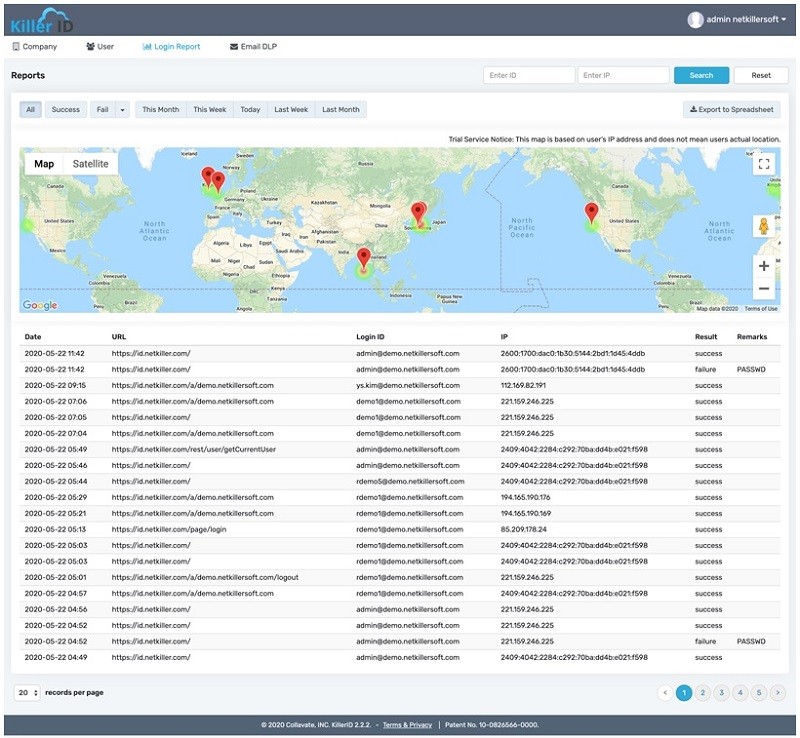
Task: Click the left-hand marker over Ireland
Action: pyautogui.click(x=206, y=177)
